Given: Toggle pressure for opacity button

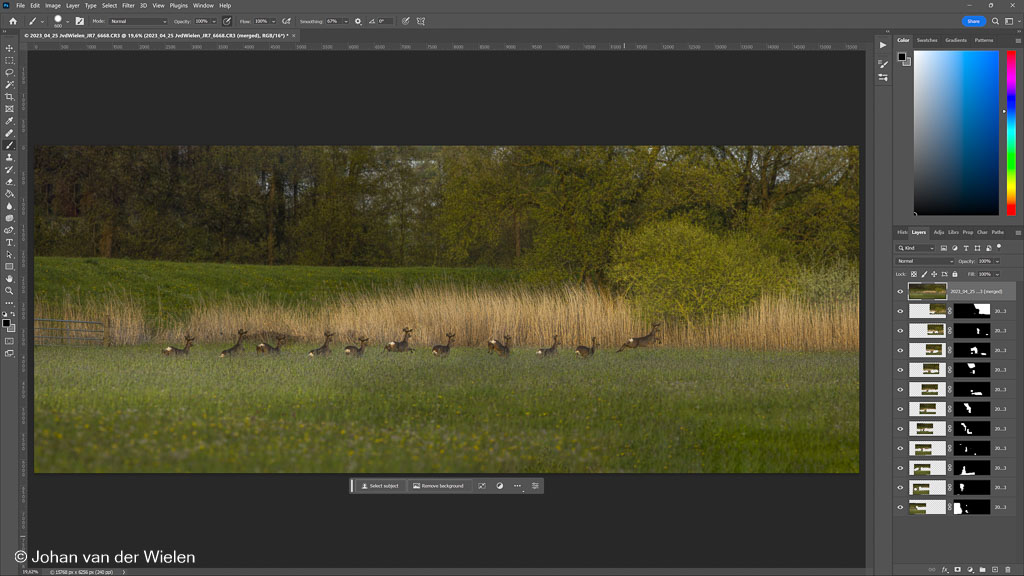Looking at the screenshot, I should 227,21.
